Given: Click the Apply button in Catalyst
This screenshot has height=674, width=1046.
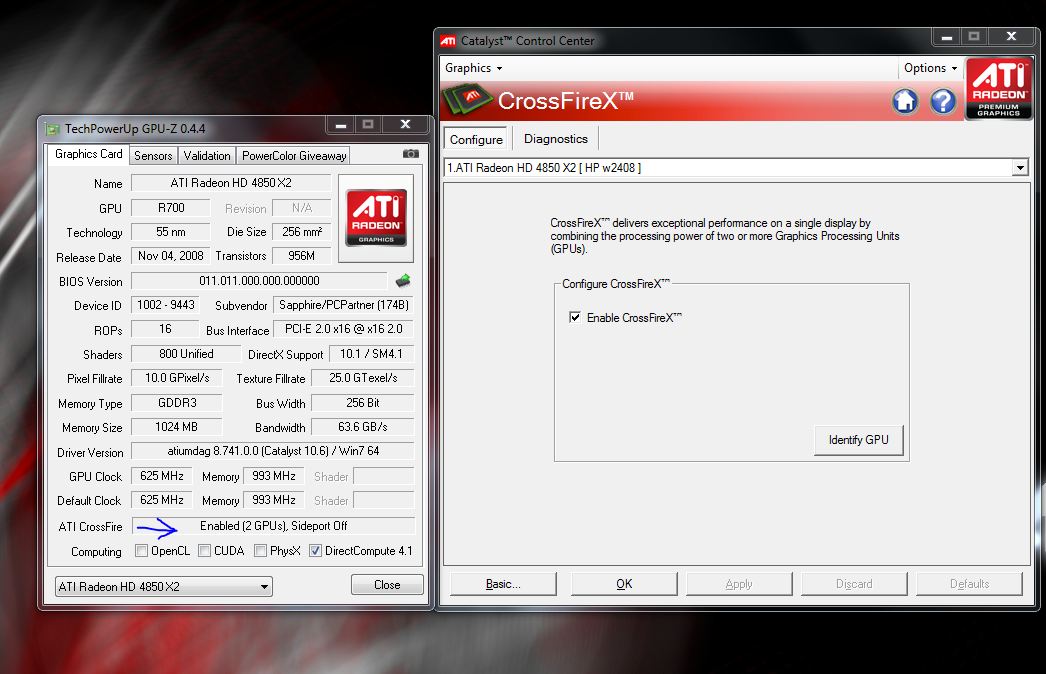Looking at the screenshot, I should coord(739,584).
